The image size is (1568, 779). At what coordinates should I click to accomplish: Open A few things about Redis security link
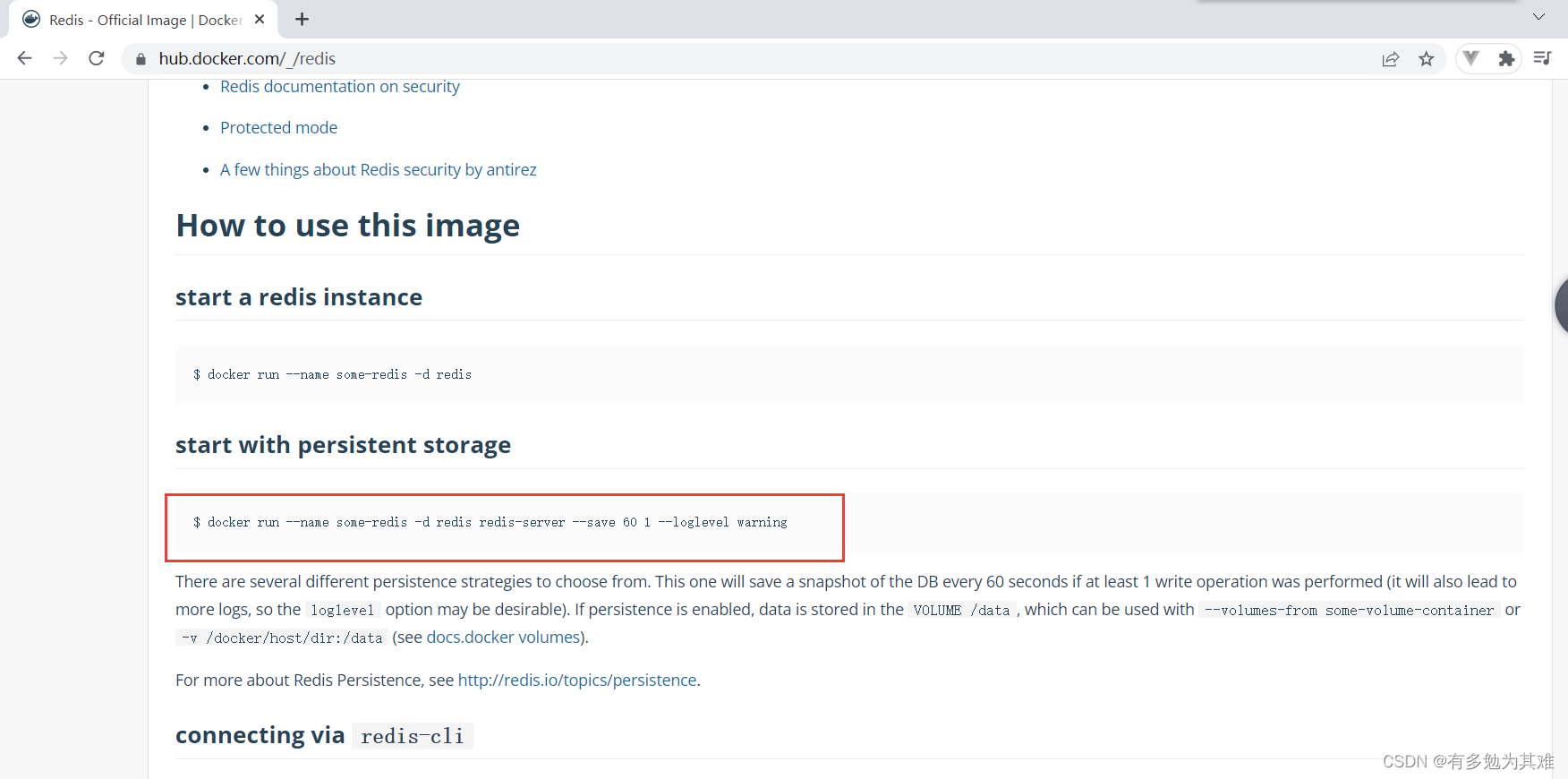click(x=379, y=170)
